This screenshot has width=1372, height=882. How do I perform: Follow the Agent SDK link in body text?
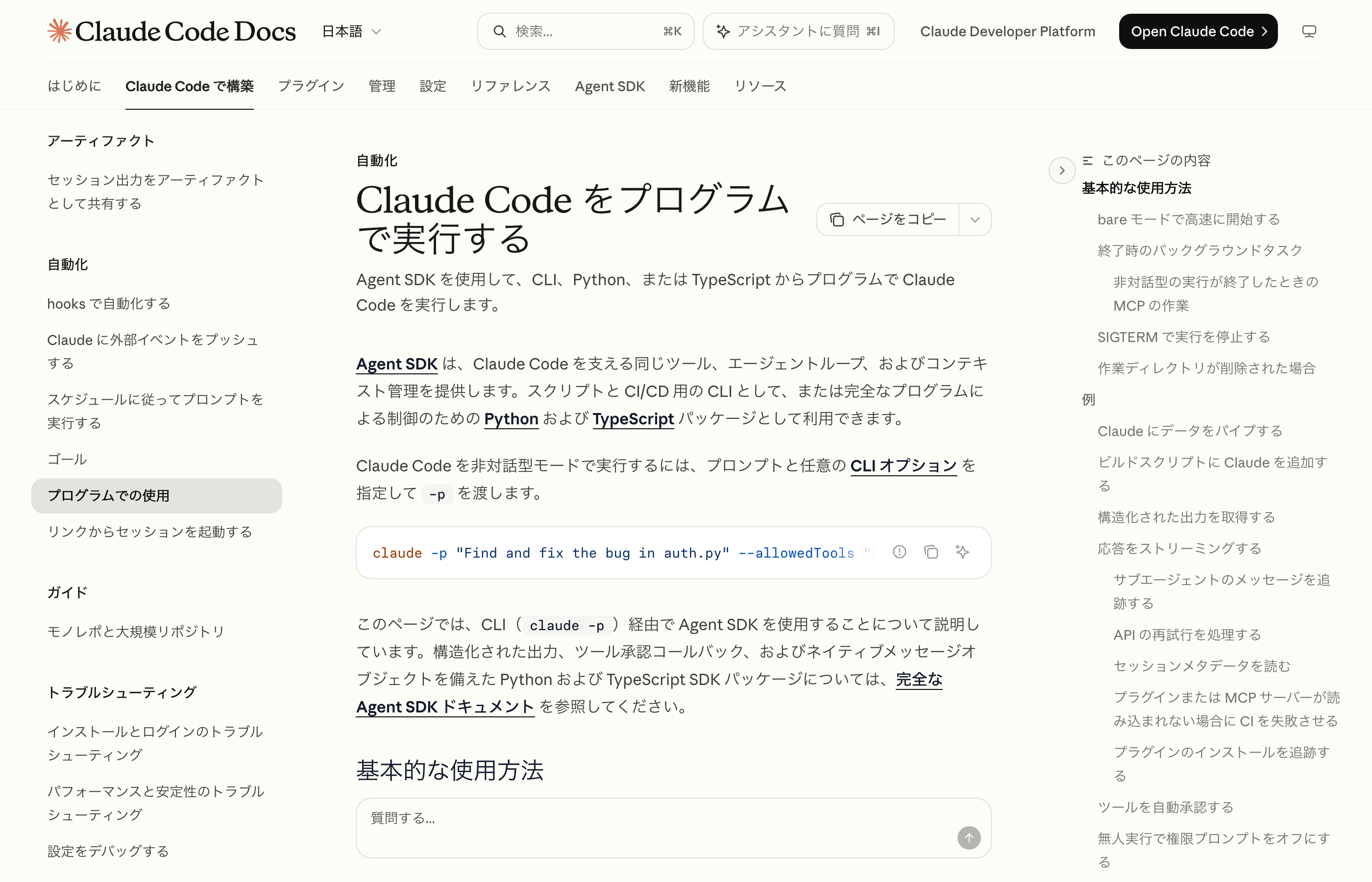coord(397,364)
